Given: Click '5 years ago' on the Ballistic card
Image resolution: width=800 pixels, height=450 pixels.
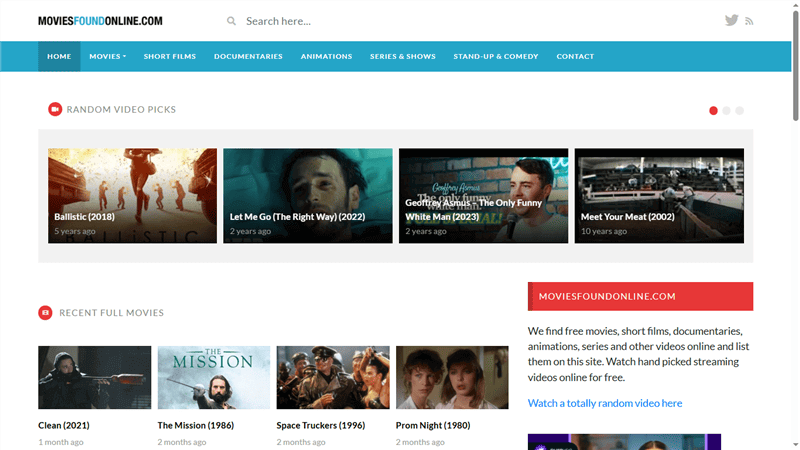Looking at the screenshot, I should tap(74, 231).
